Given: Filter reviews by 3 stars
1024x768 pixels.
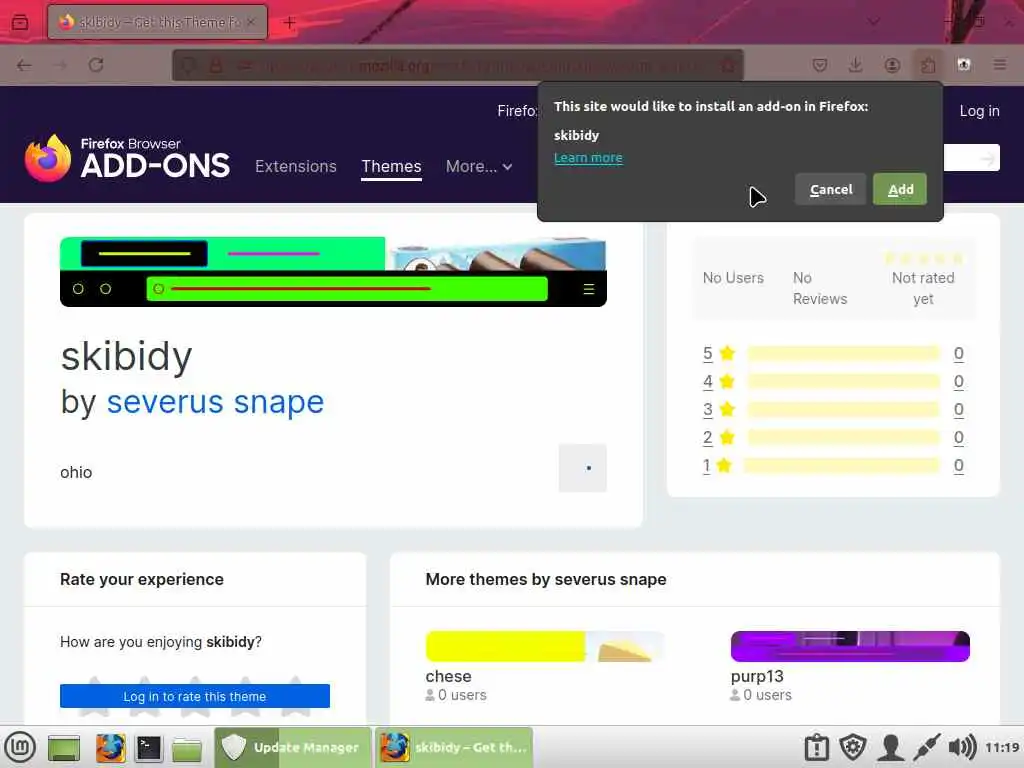Looking at the screenshot, I should pyautogui.click(x=708, y=409).
